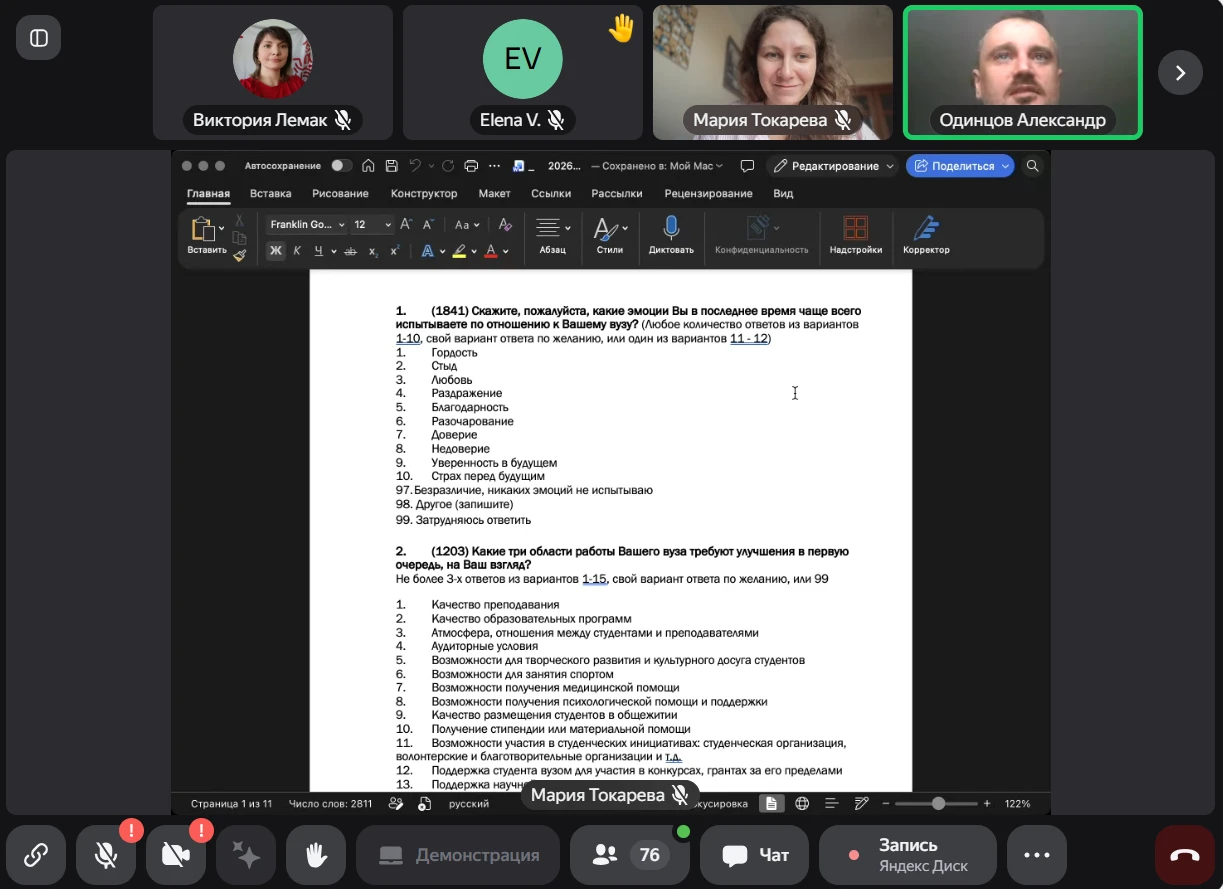The width and height of the screenshot is (1223, 889).
Task: Toggle bold formatting (Ж) button
Action: [x=276, y=251]
